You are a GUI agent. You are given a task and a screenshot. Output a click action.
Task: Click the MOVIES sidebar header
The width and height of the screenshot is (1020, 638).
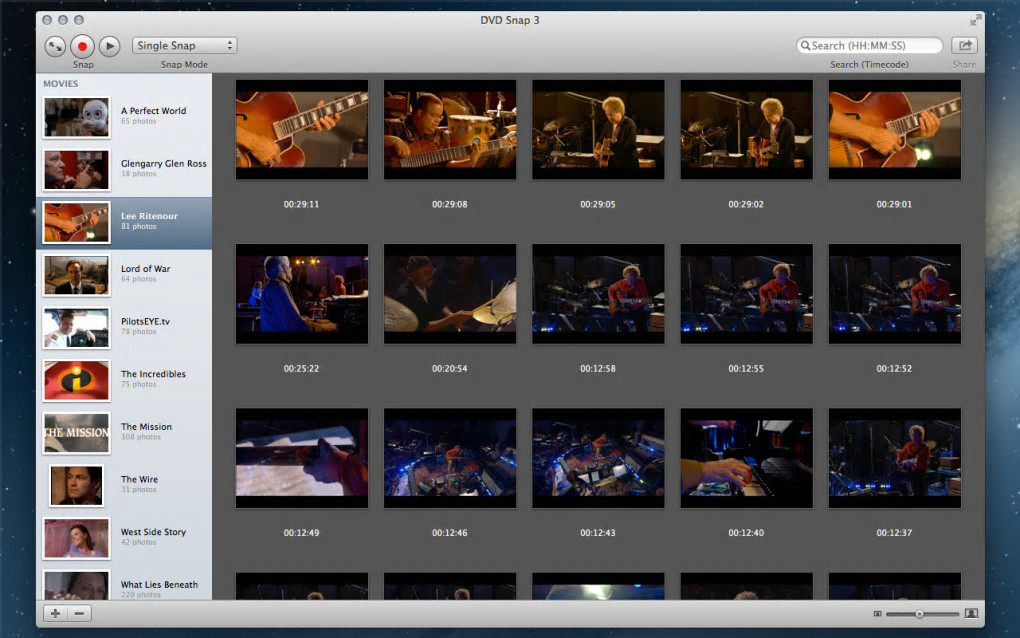pos(60,84)
